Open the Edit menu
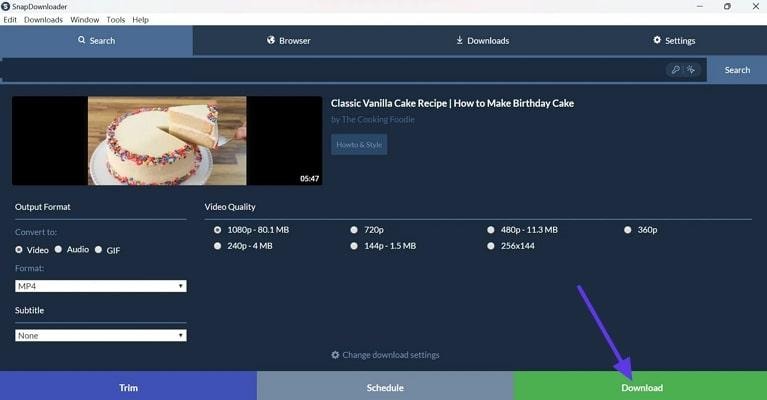Viewport: 767px width, 400px height. (10, 20)
